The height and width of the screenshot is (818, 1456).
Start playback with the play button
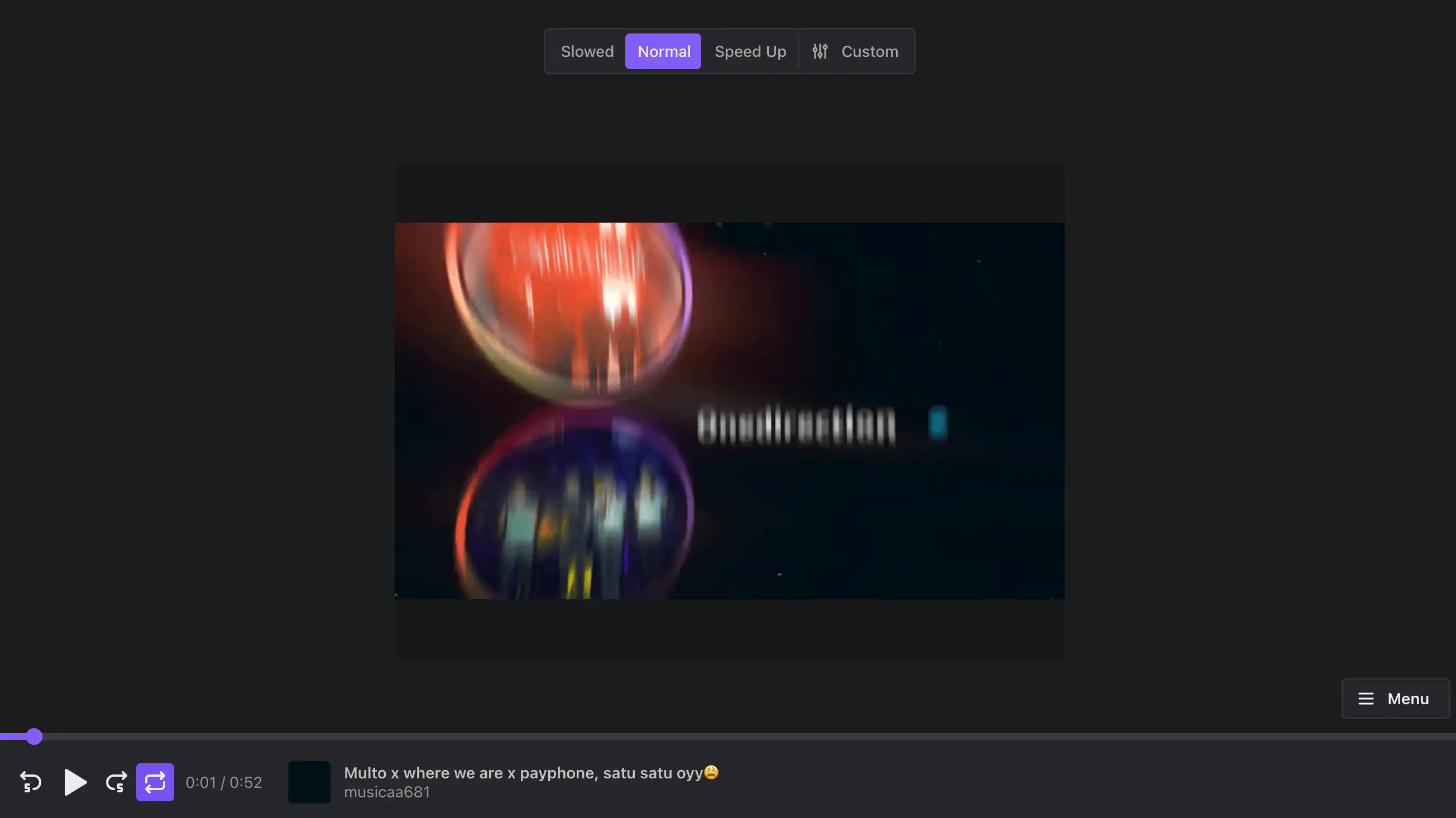(x=75, y=782)
